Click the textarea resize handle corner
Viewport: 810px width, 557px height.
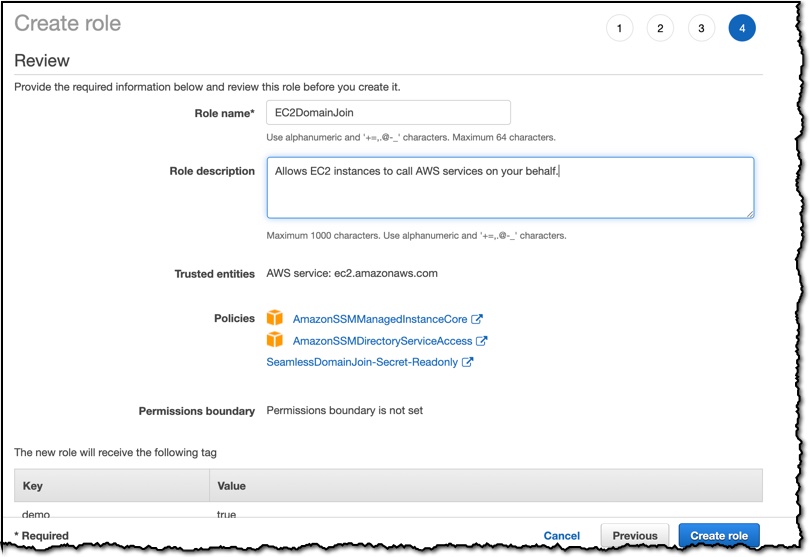pyautogui.click(x=750, y=214)
